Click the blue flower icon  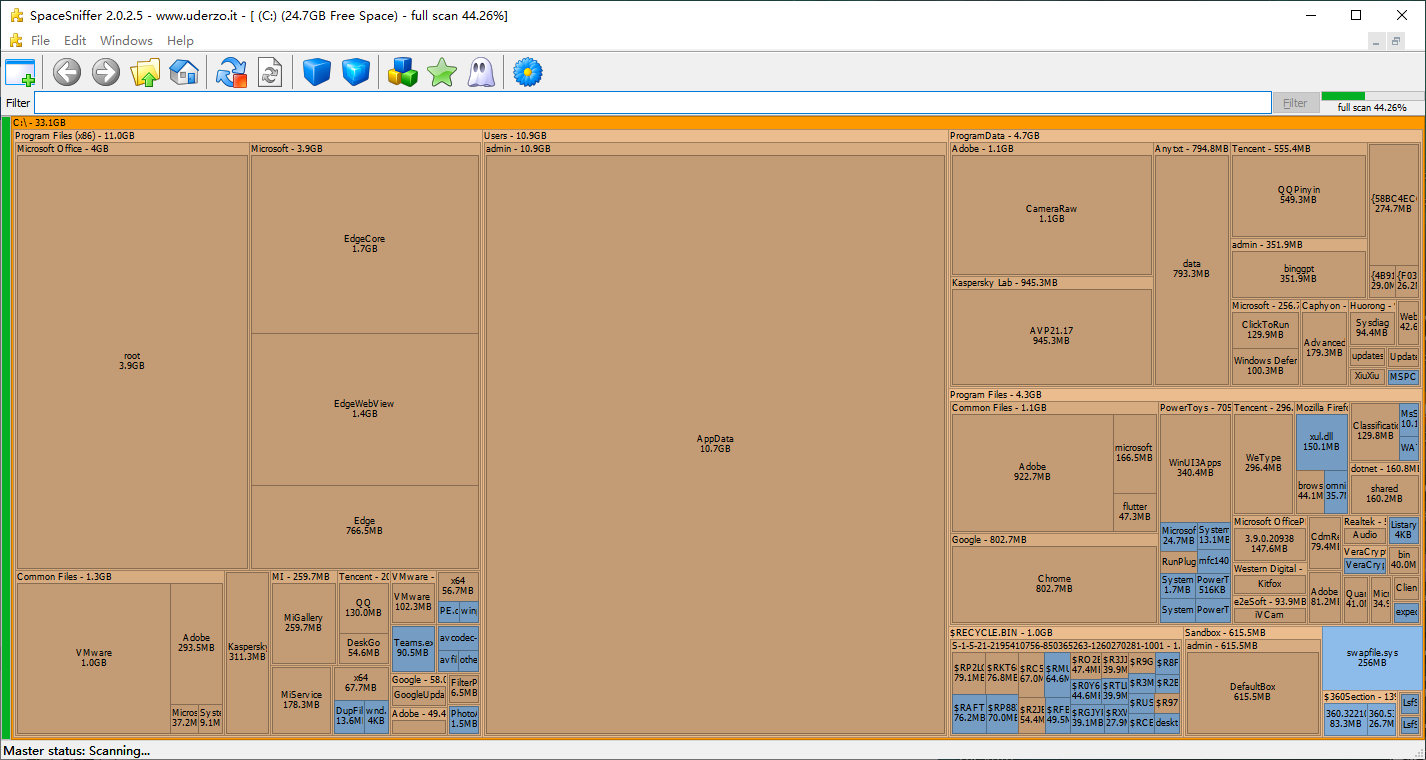(x=527, y=72)
